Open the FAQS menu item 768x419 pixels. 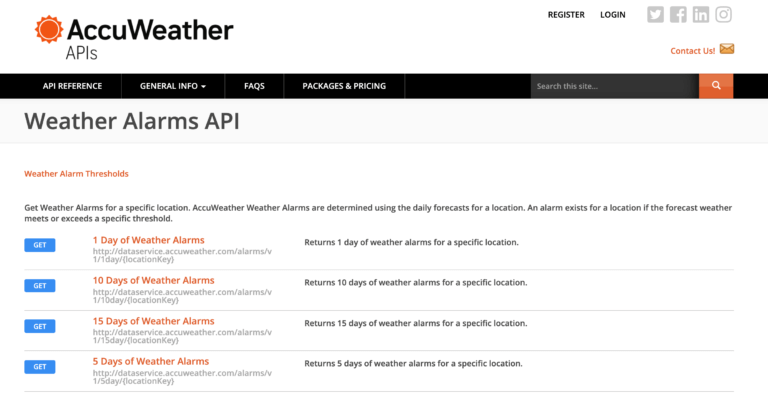click(x=254, y=86)
